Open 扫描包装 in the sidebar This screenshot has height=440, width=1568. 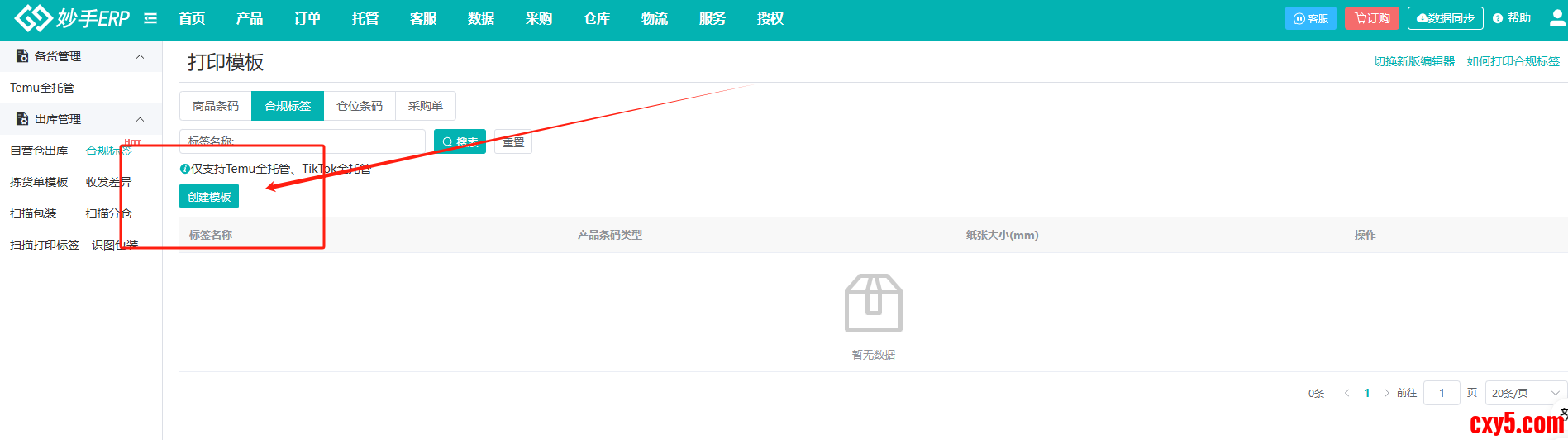(x=33, y=213)
